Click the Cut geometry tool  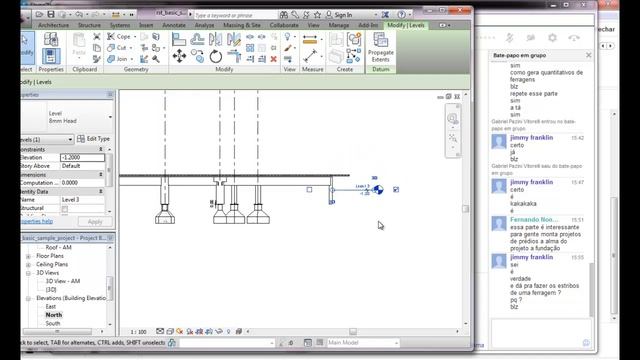coord(117,48)
